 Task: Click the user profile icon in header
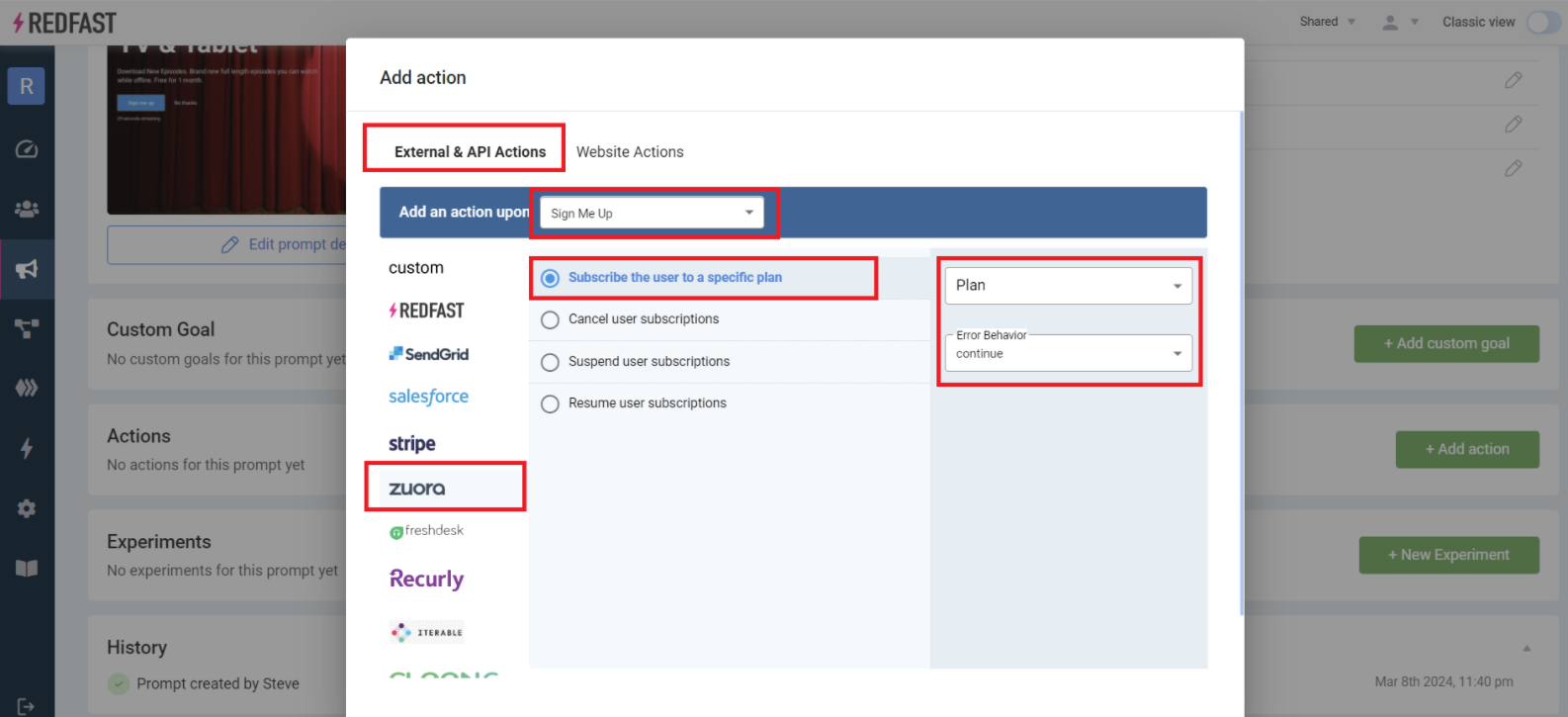click(x=1390, y=22)
